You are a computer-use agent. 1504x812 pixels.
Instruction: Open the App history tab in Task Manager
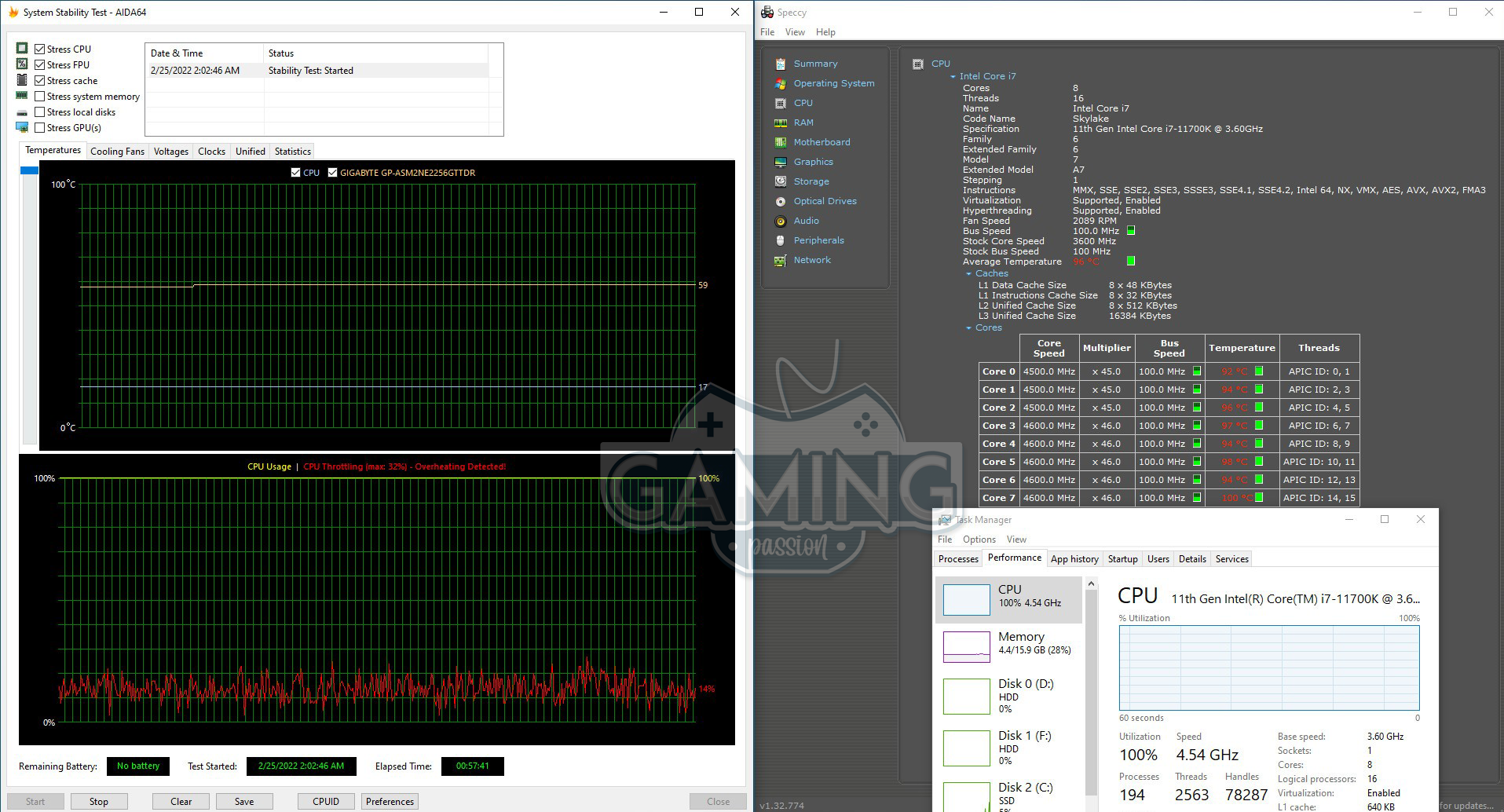click(1074, 559)
